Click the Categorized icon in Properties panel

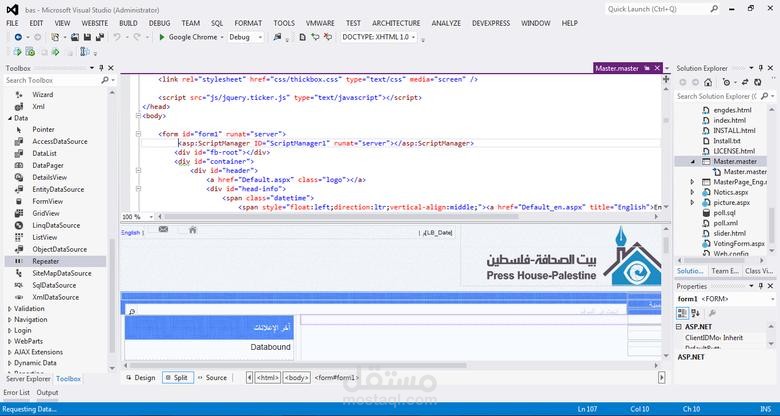(x=682, y=313)
